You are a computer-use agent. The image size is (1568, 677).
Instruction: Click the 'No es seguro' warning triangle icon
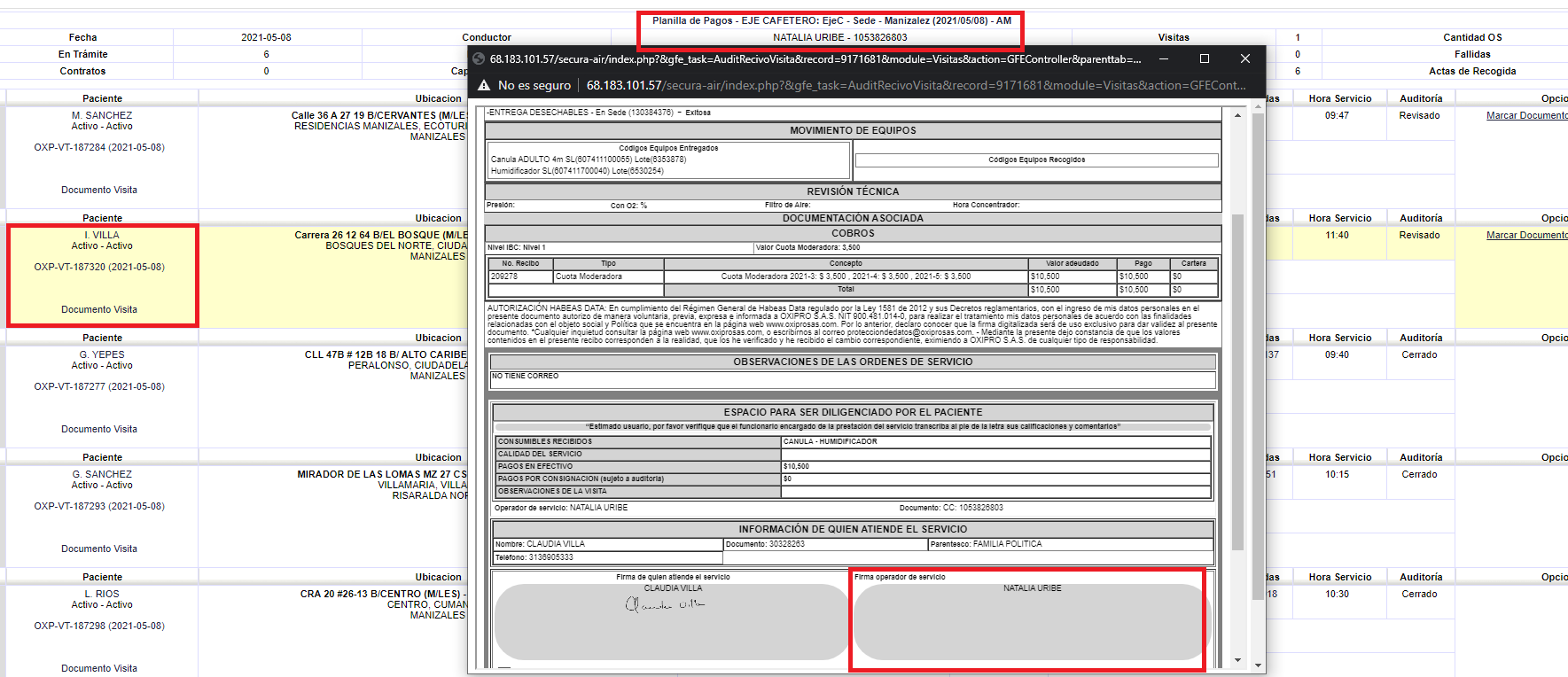484,85
